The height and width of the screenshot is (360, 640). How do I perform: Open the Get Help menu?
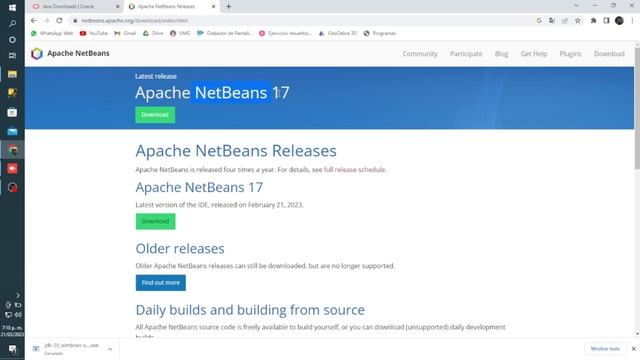pyautogui.click(x=533, y=54)
